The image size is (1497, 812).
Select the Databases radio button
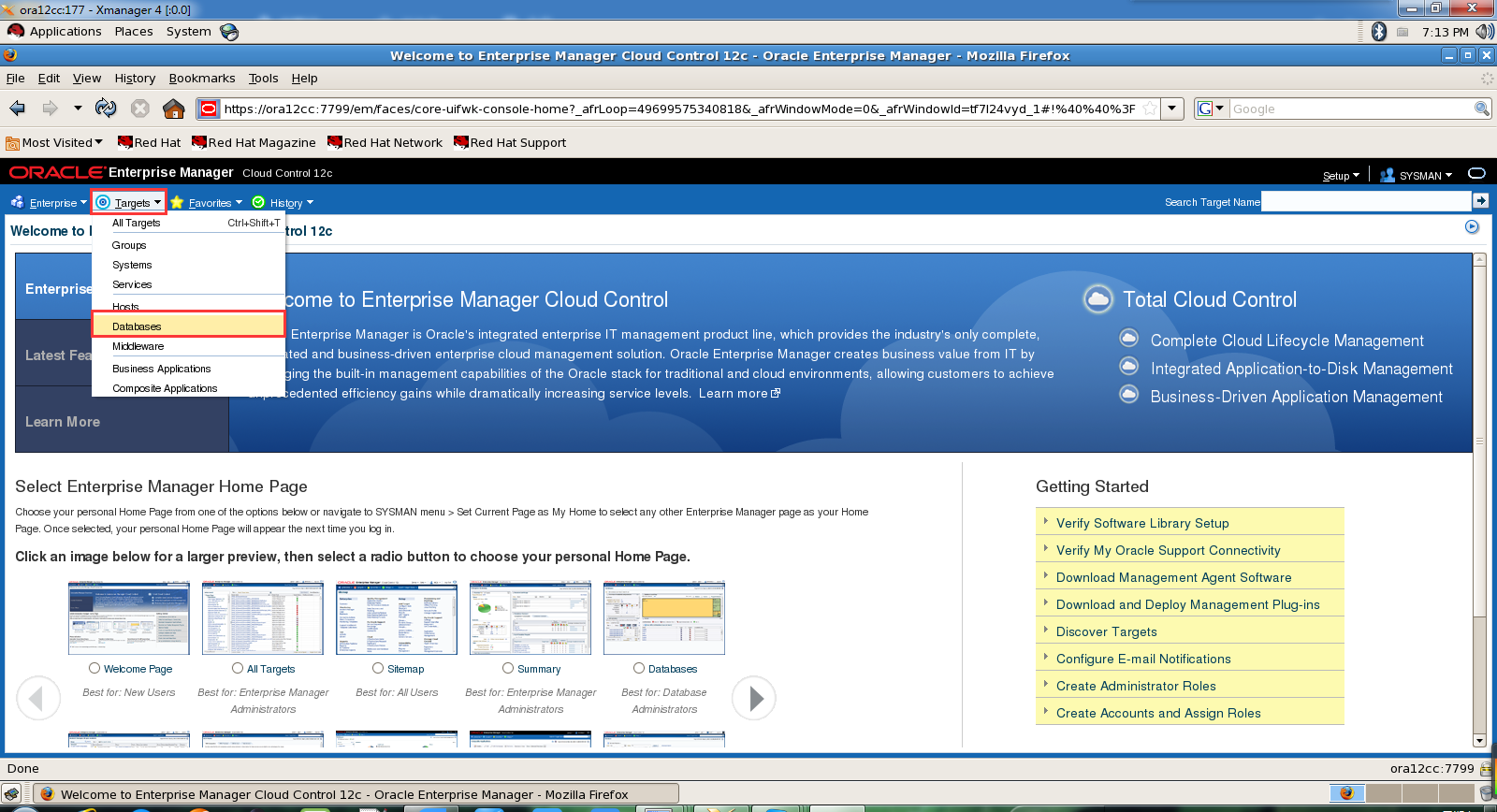point(639,668)
